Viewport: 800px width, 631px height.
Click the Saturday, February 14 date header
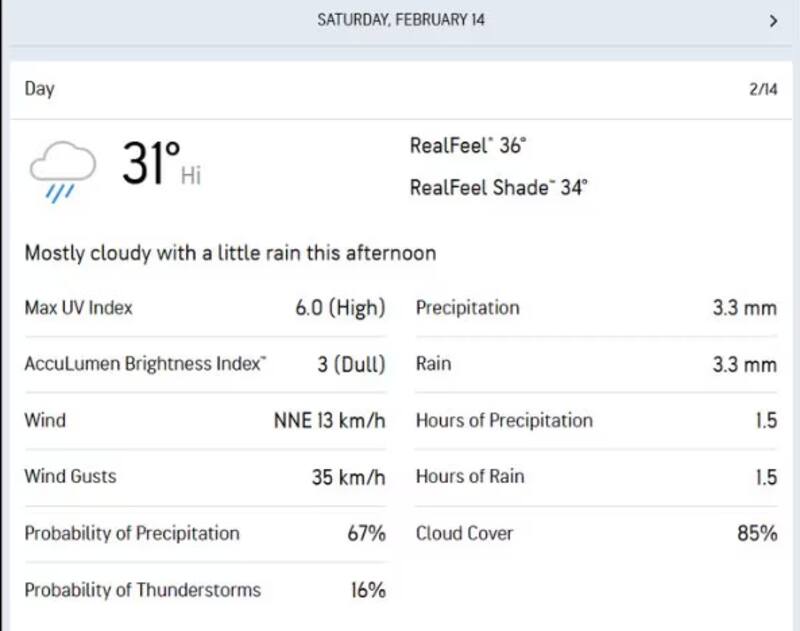[401, 20]
